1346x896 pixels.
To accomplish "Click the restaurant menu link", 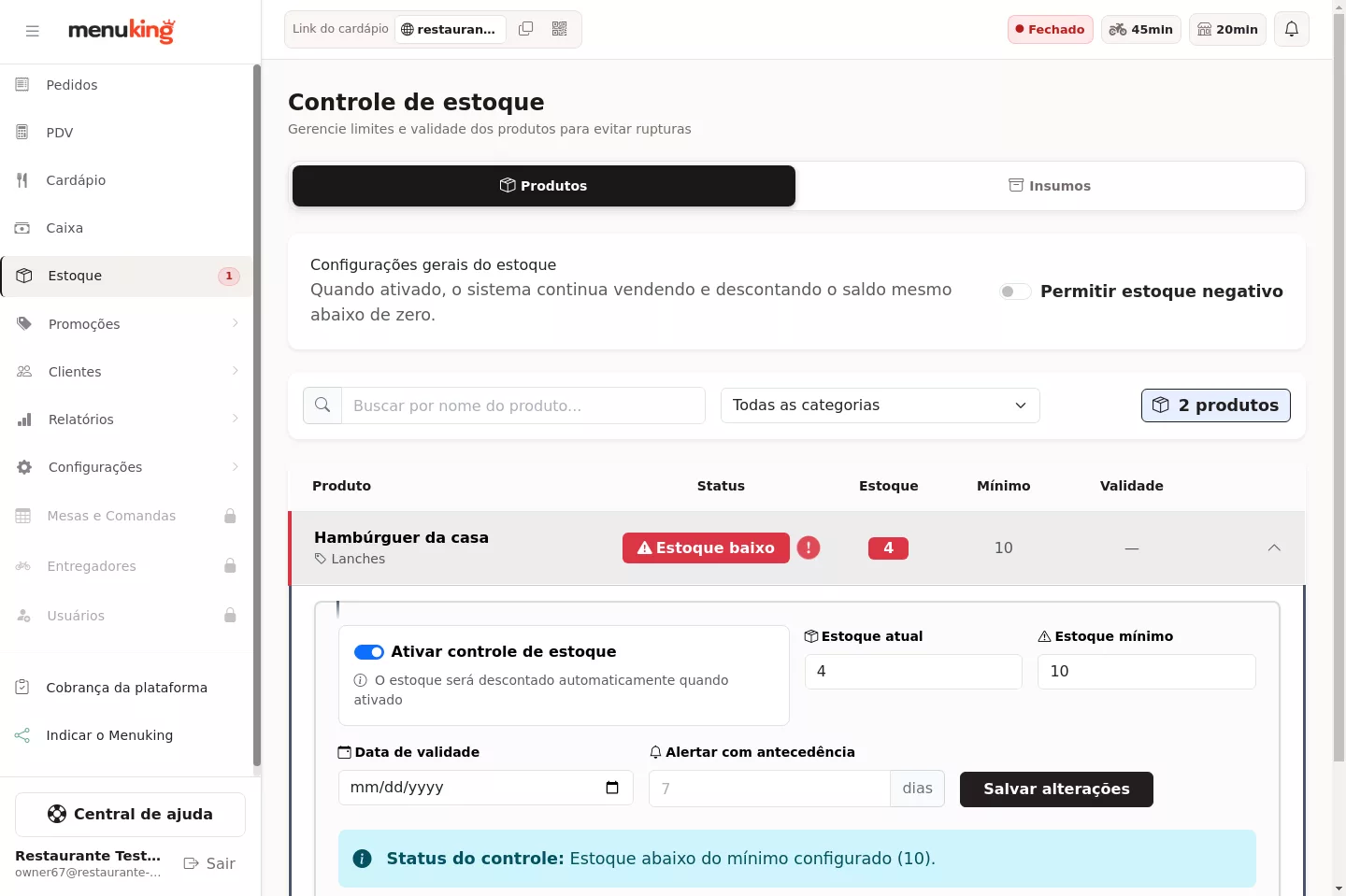I will (451, 29).
